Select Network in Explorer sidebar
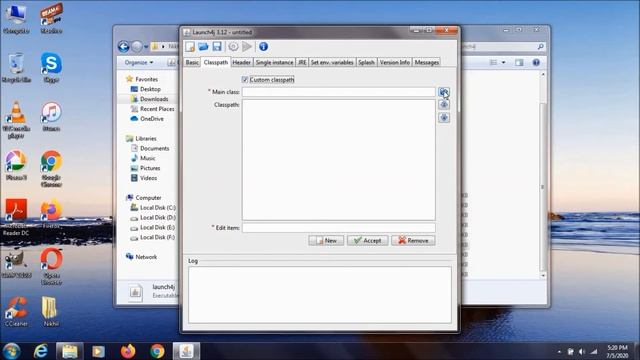The width and height of the screenshot is (640, 360). tap(146, 257)
